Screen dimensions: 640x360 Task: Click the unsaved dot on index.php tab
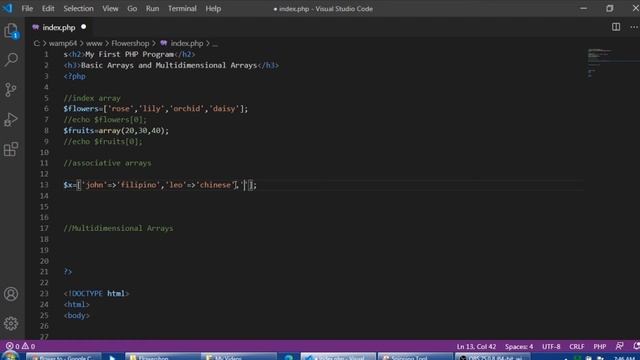[84, 27]
